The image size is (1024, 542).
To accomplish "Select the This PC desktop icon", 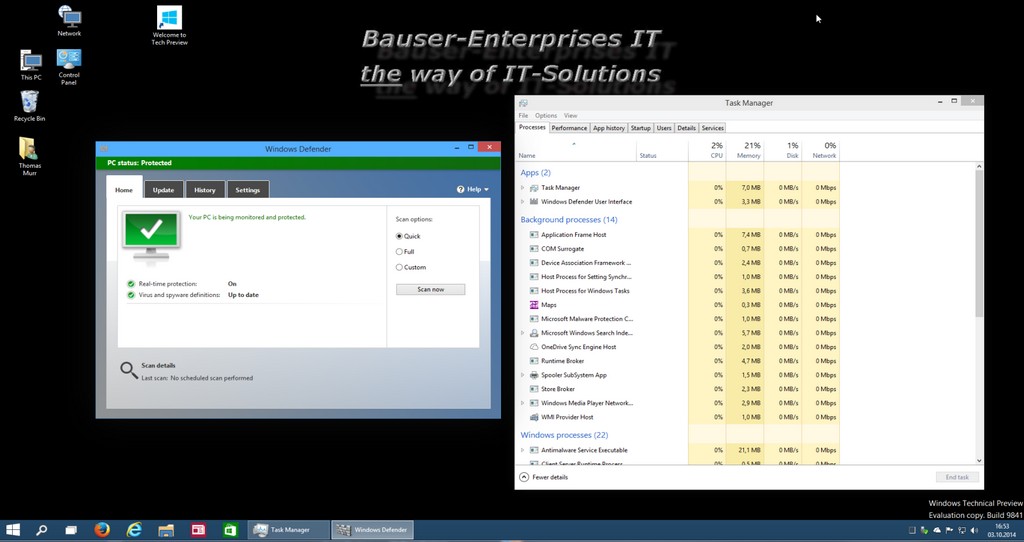I will tap(30, 65).
